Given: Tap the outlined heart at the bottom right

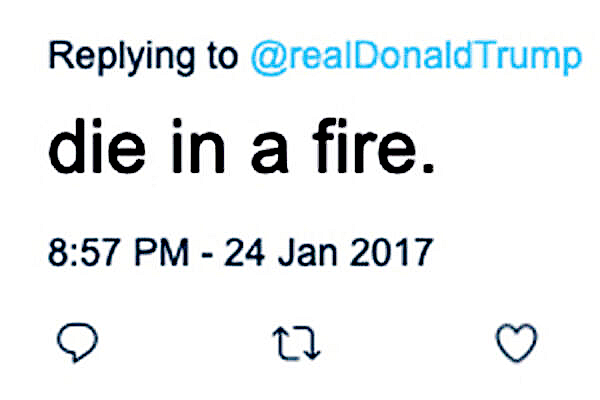Looking at the screenshot, I should pos(517,346).
